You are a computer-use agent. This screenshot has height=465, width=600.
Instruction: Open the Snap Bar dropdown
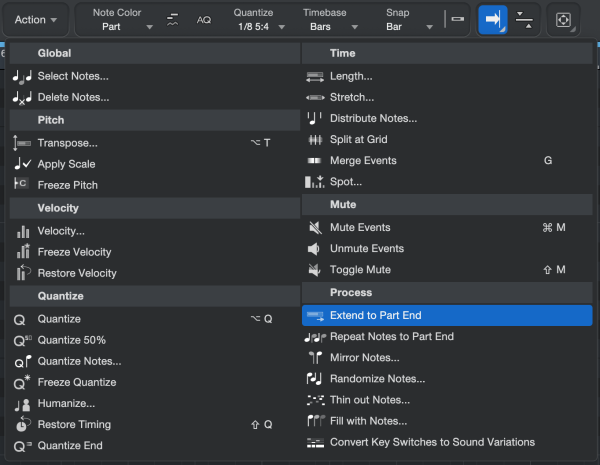click(x=408, y=20)
